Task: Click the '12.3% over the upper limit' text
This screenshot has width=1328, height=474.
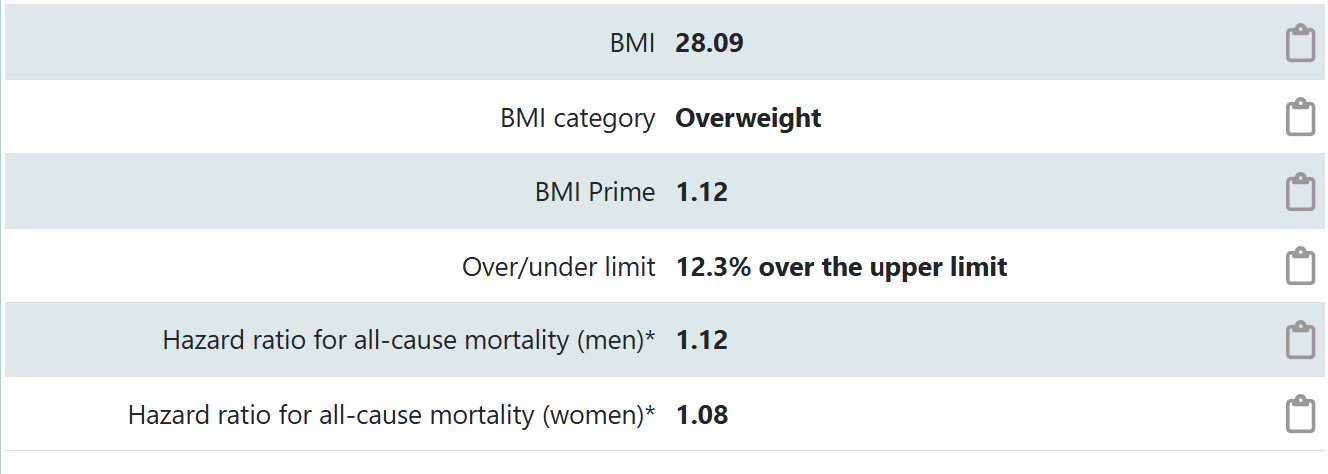Action: (842, 267)
